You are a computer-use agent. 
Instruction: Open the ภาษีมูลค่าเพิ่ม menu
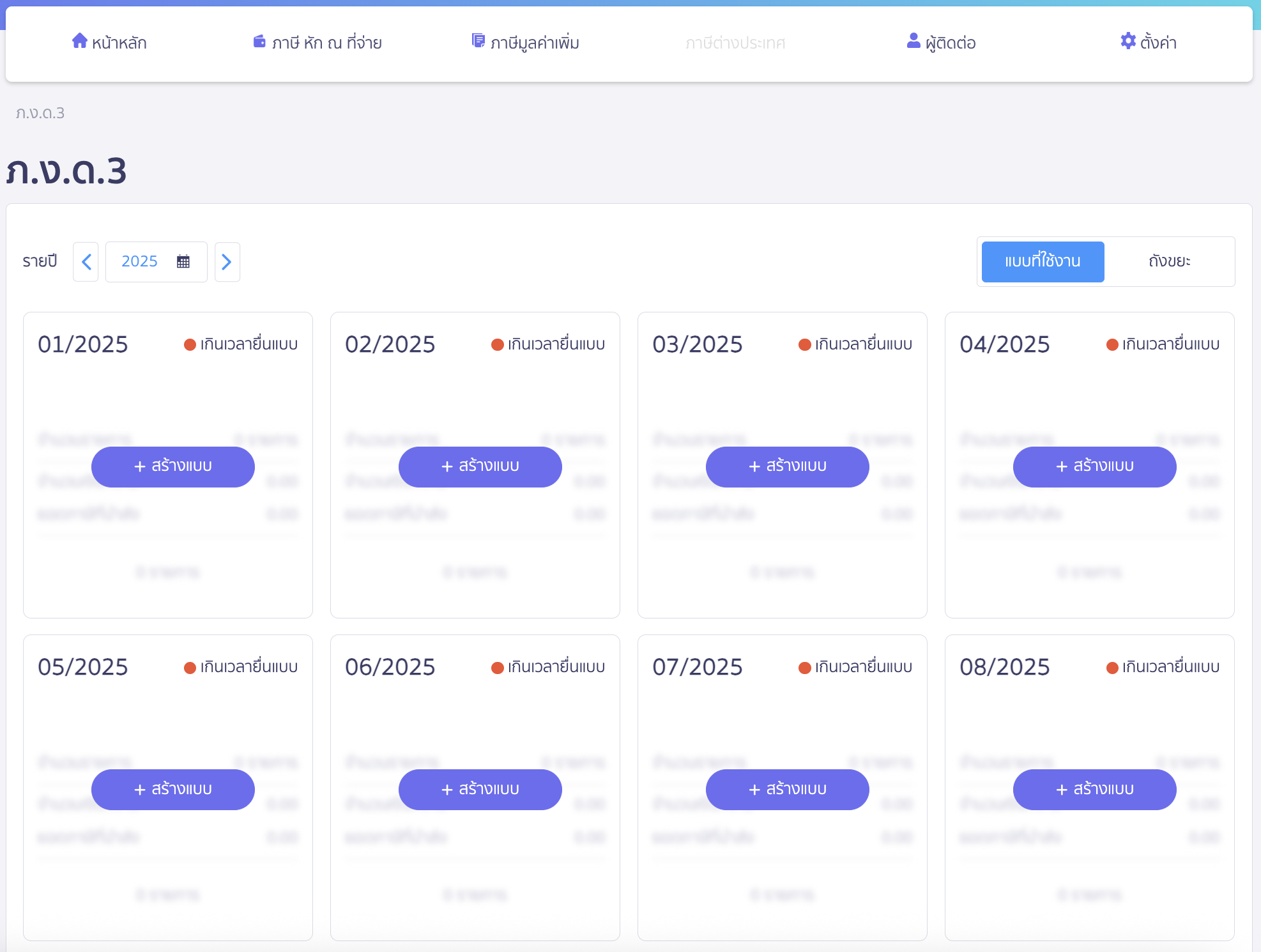[535, 43]
